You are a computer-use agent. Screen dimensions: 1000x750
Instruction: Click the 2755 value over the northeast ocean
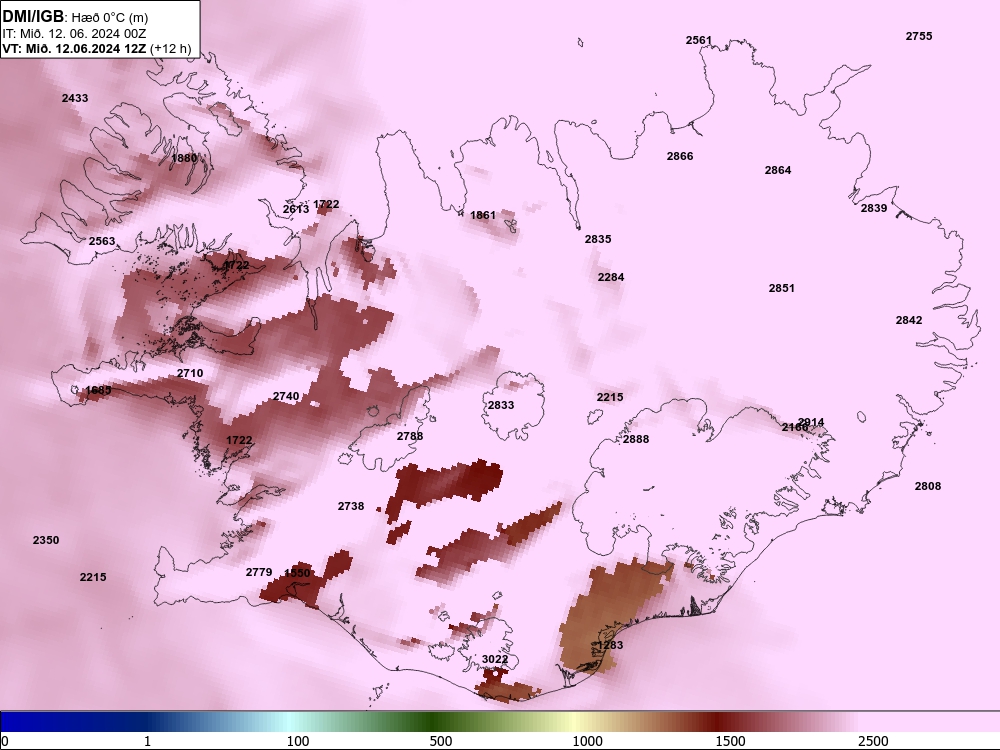919,36
